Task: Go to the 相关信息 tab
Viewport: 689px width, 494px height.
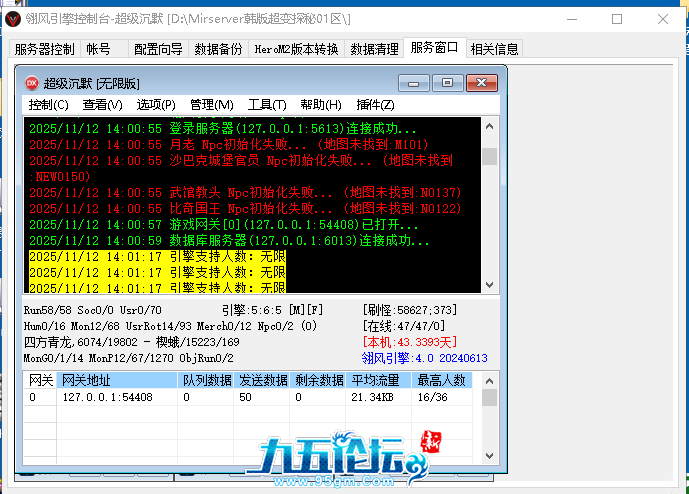Action: coord(494,49)
